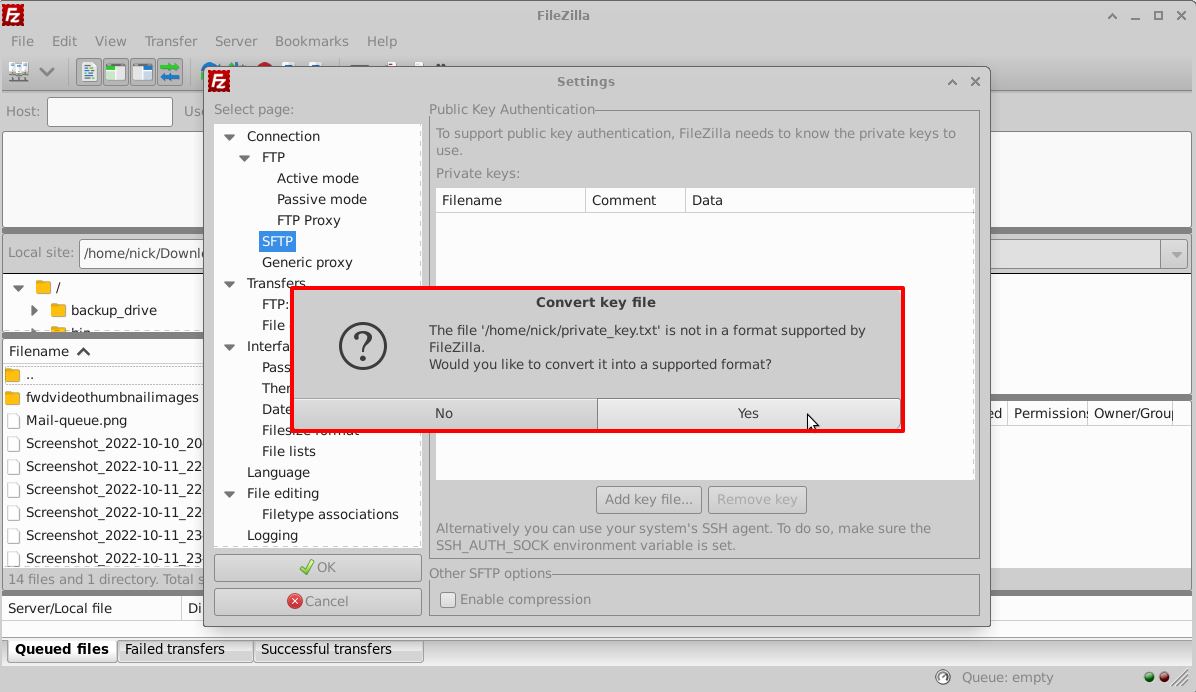Toggle the transfer queue display icon

(x=169, y=72)
